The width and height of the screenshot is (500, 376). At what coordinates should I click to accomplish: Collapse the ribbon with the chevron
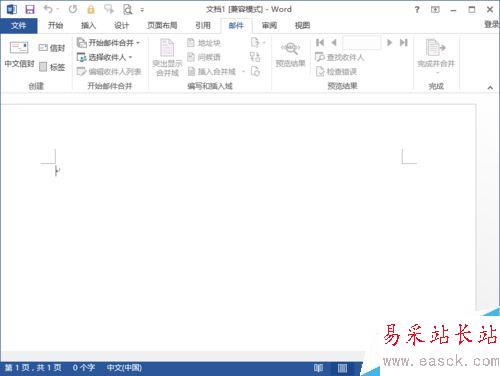[x=490, y=88]
